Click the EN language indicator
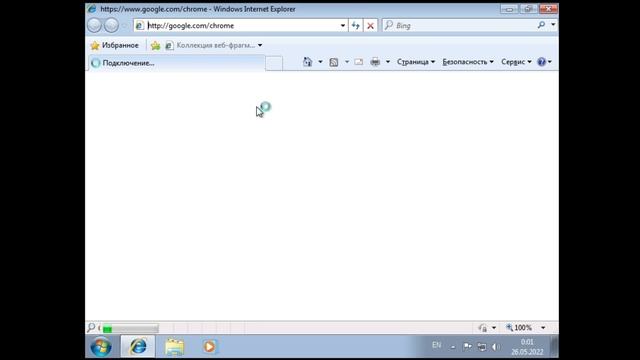Viewport: 640px width, 360px height. point(436,345)
